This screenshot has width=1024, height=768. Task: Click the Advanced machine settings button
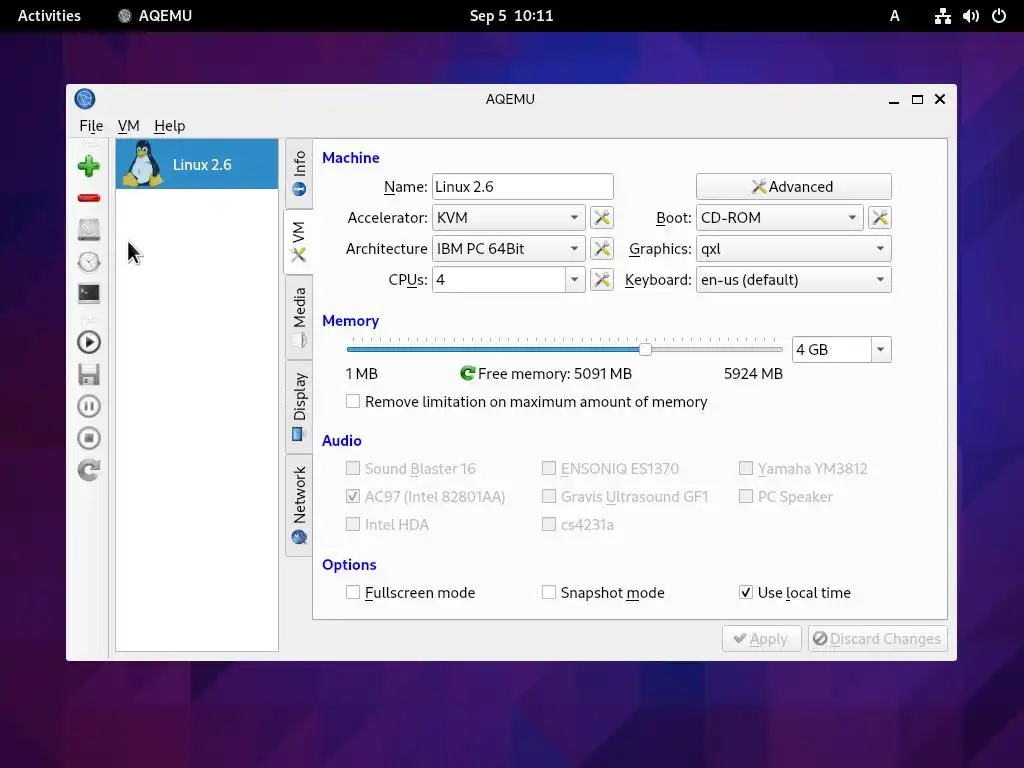793,186
